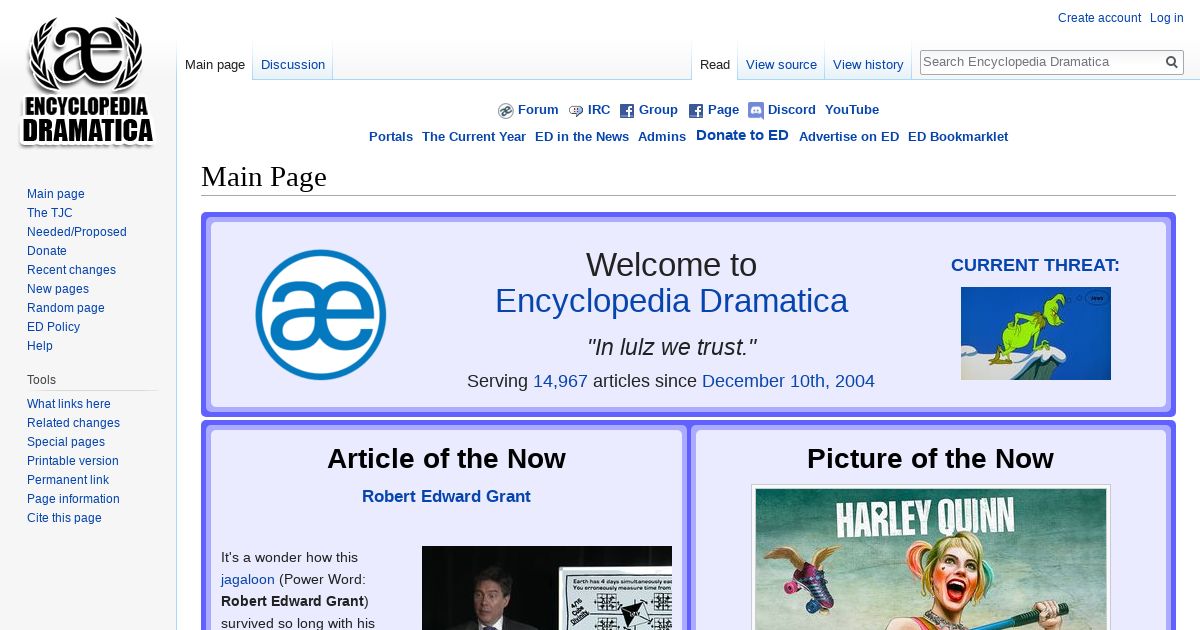Click Facebook icon beside Group

coord(627,111)
